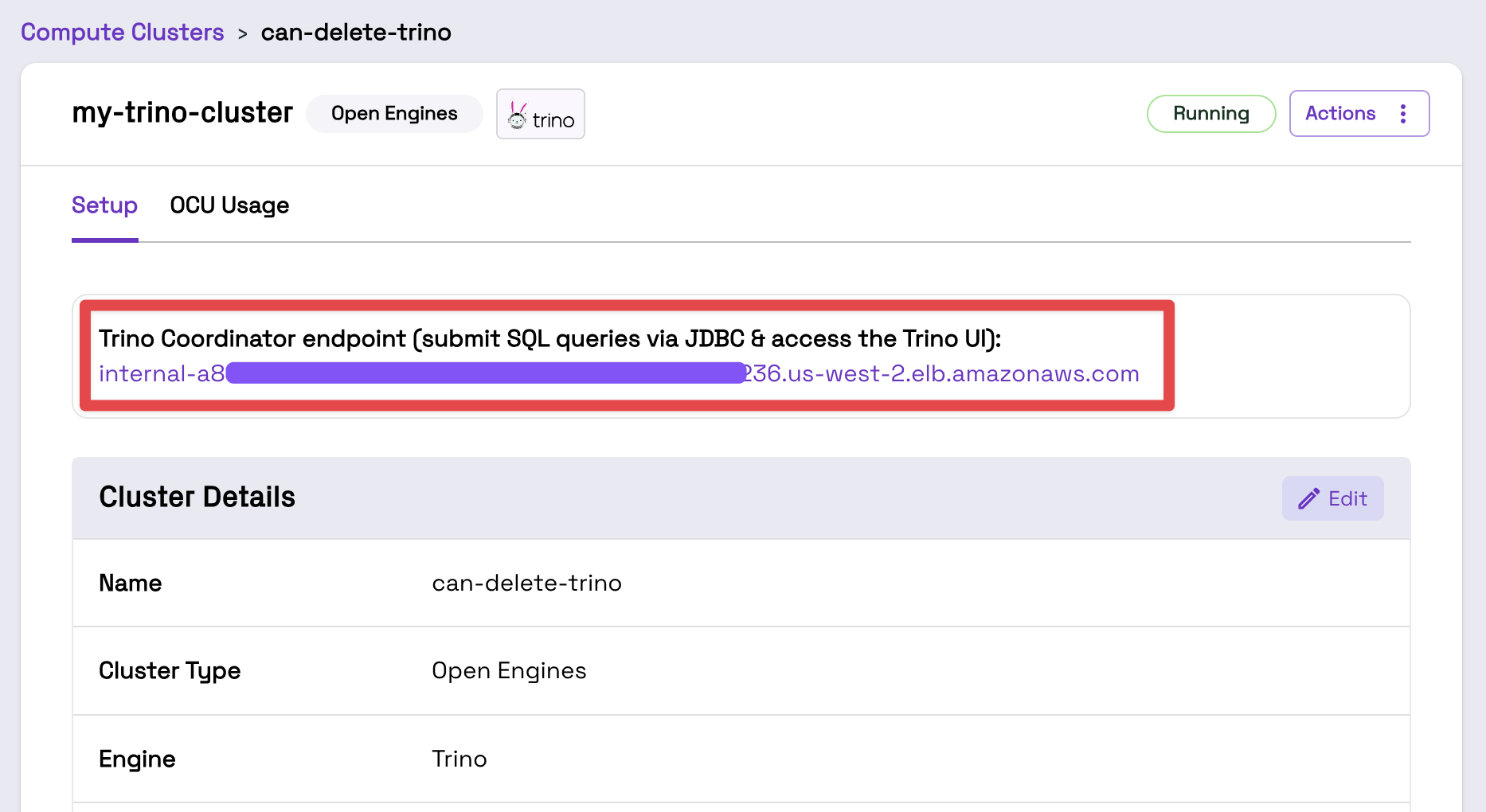Click the Running status badge

1211,114
